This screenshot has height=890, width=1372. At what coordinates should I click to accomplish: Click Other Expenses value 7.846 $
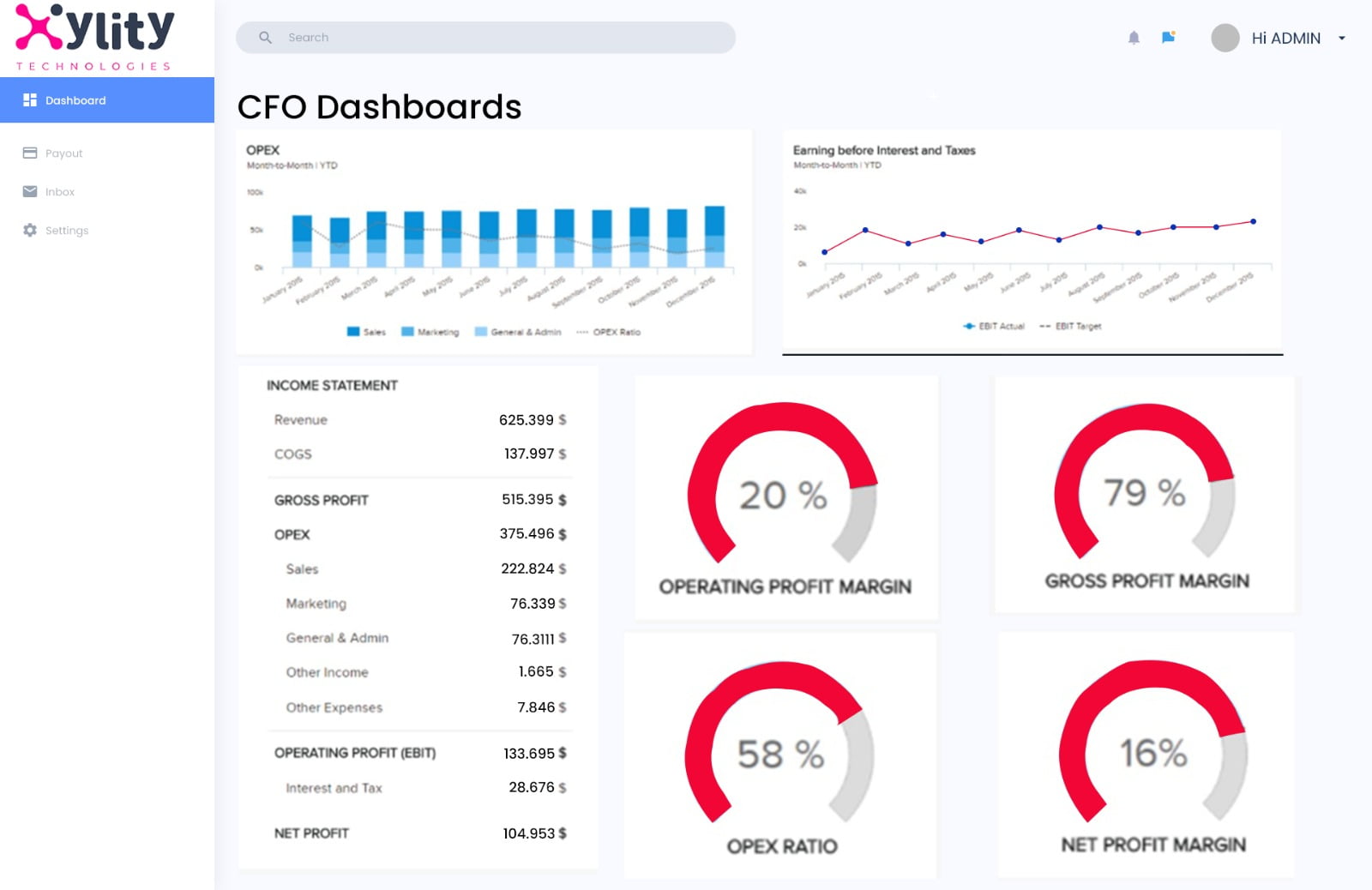[x=542, y=707]
